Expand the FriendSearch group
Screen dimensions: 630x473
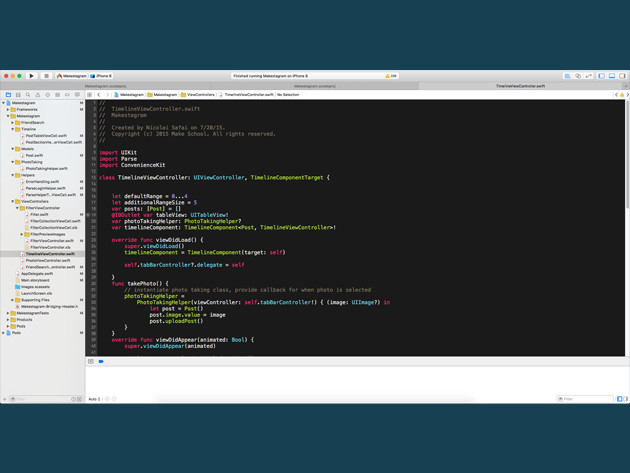click(x=13, y=123)
